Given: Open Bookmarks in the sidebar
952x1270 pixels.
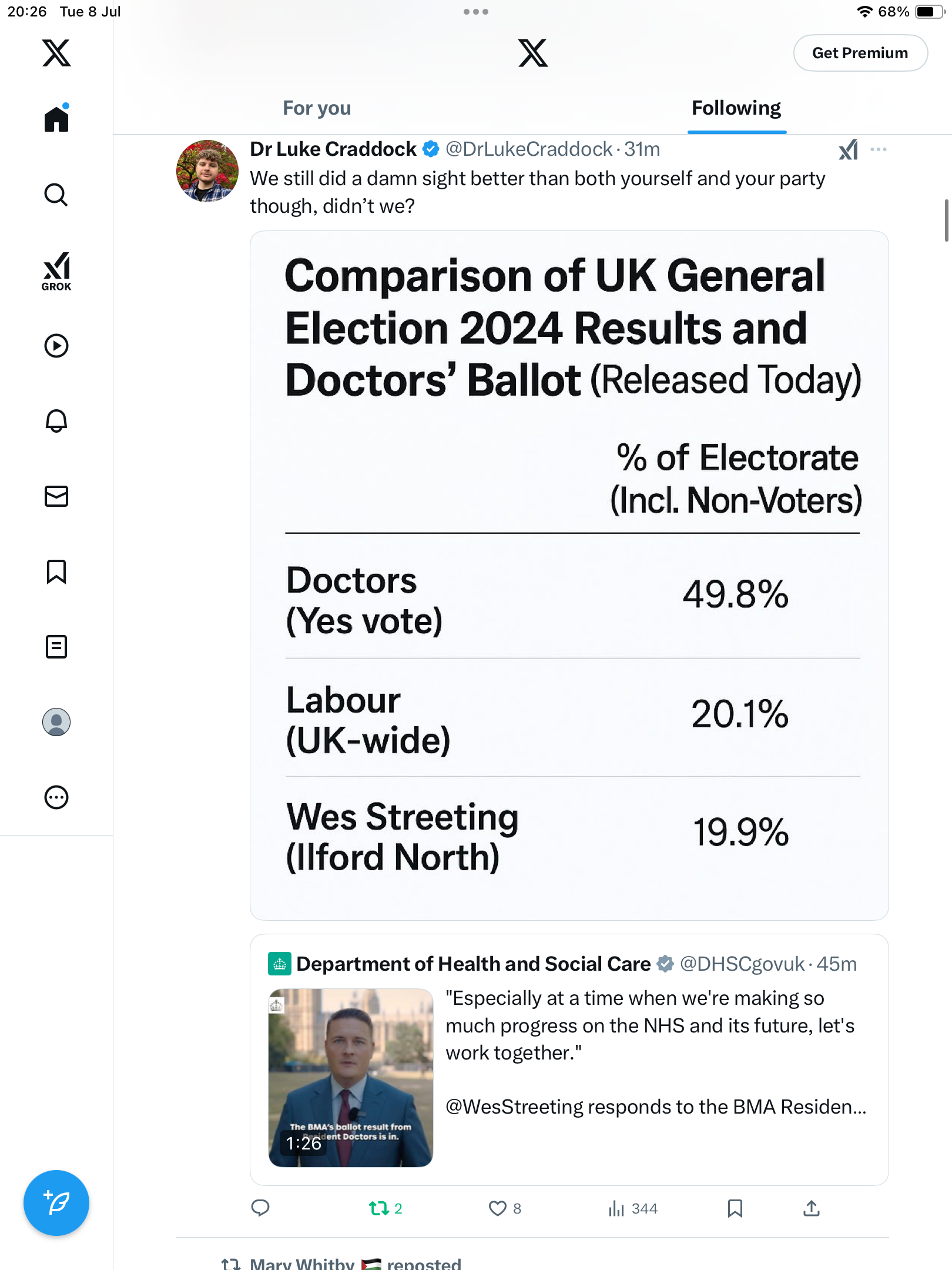Looking at the screenshot, I should 56,571.
